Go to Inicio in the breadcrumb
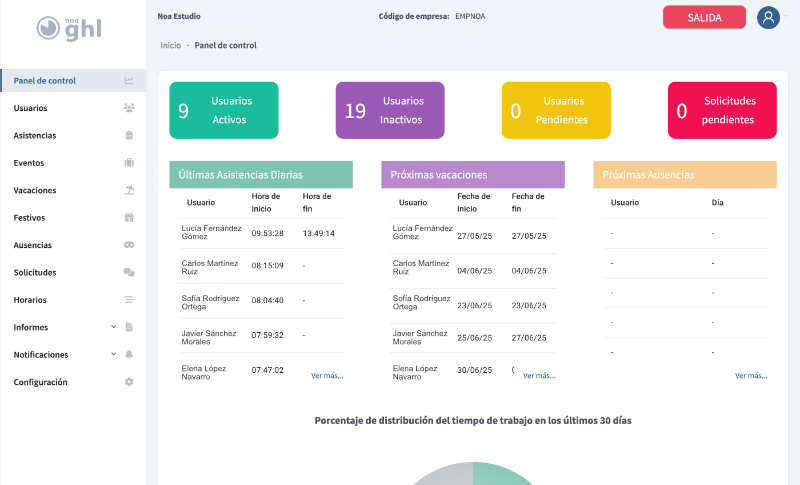The height and width of the screenshot is (485, 800). [171, 46]
